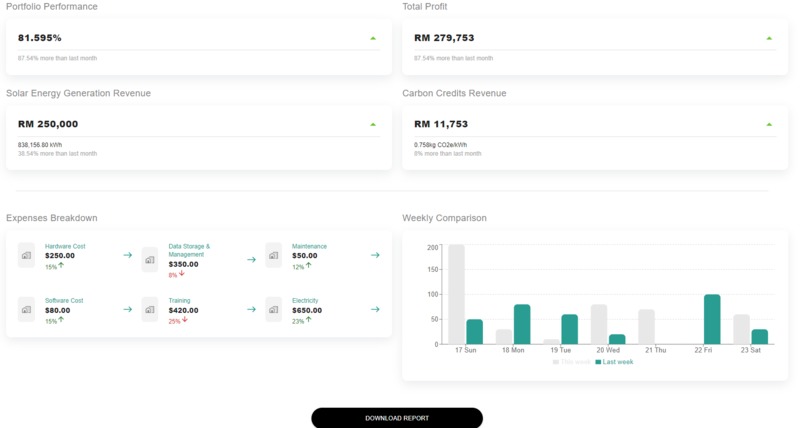Download the report

point(397,418)
